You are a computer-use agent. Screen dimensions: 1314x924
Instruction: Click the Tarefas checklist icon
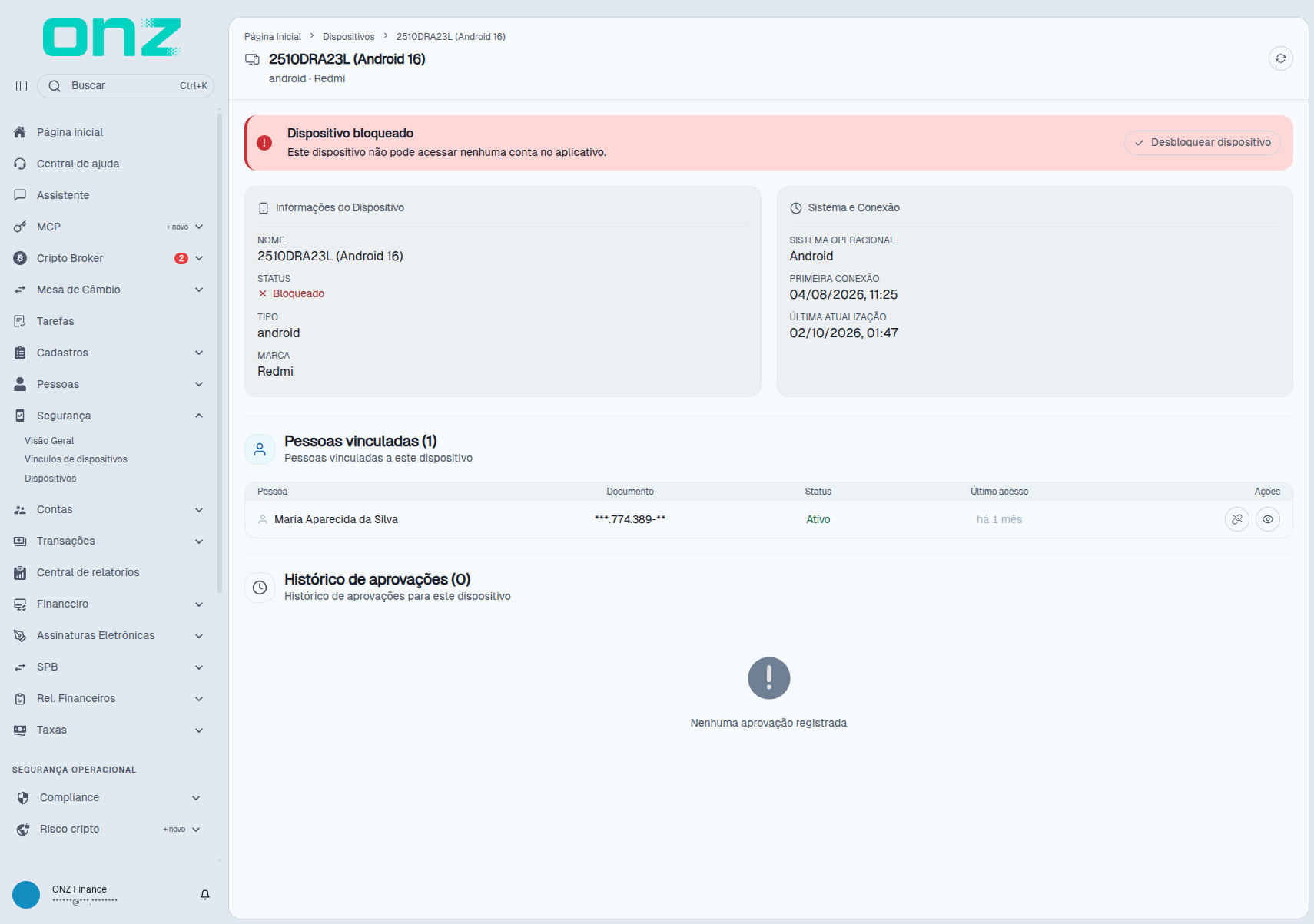(20, 321)
